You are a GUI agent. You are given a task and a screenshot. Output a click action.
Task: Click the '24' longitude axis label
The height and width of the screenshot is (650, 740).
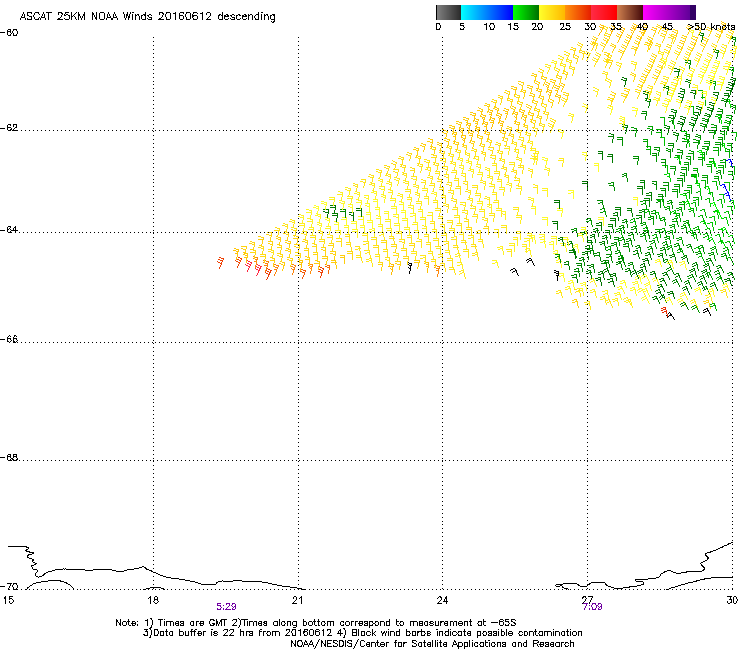pyautogui.click(x=442, y=600)
